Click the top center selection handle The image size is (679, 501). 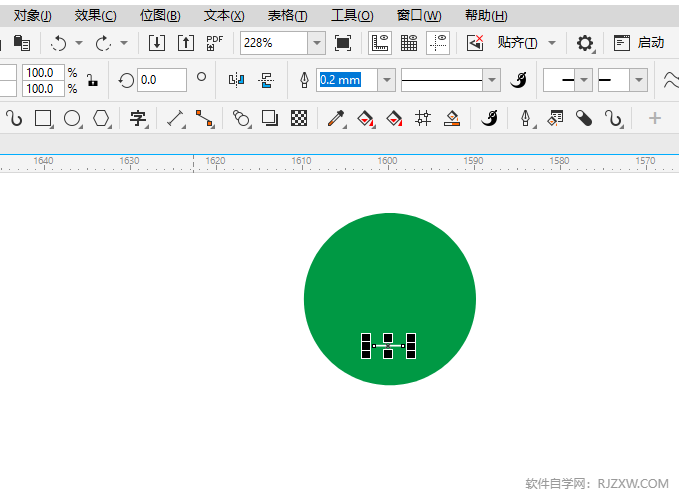click(388, 338)
